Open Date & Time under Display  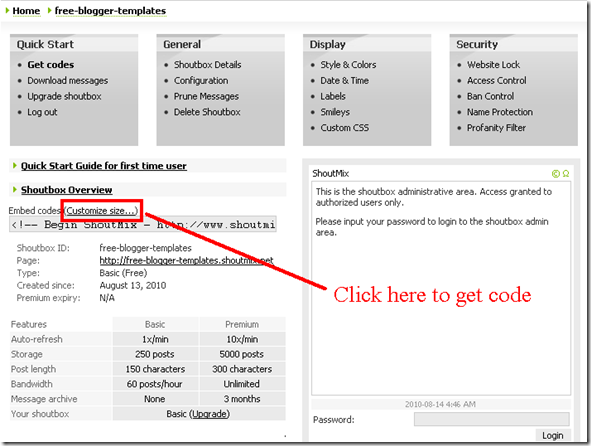point(344,81)
